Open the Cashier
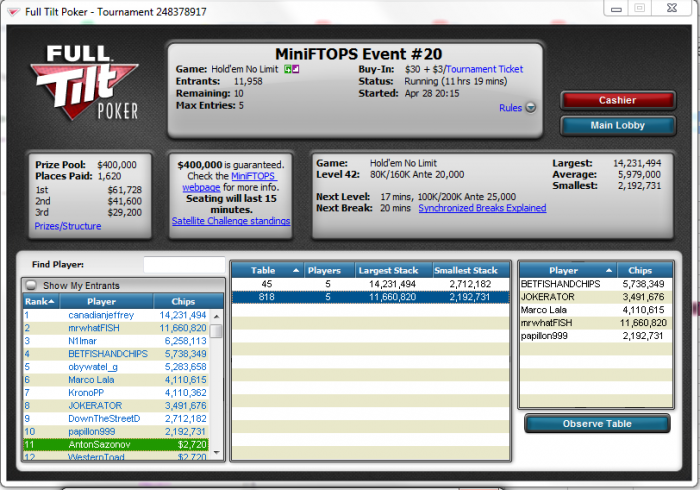Image resolution: width=700 pixels, height=490 pixels. click(x=618, y=100)
